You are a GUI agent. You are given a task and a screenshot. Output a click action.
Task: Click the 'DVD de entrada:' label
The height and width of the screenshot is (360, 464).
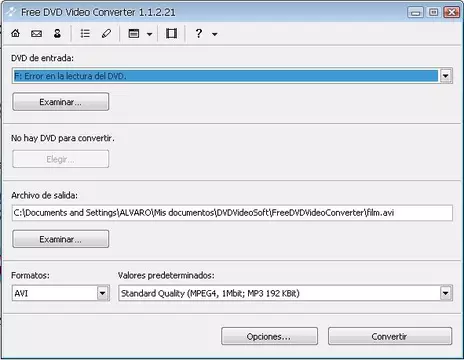pos(42,58)
